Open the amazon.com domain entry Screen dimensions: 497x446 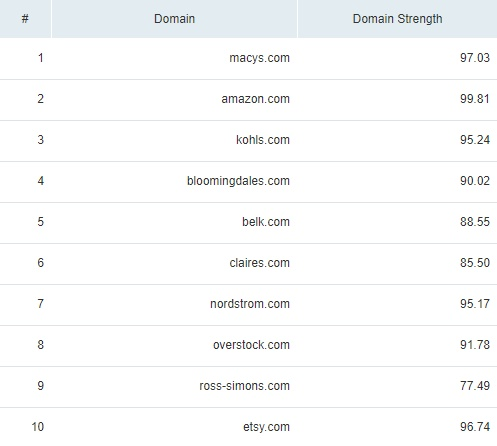tap(255, 99)
